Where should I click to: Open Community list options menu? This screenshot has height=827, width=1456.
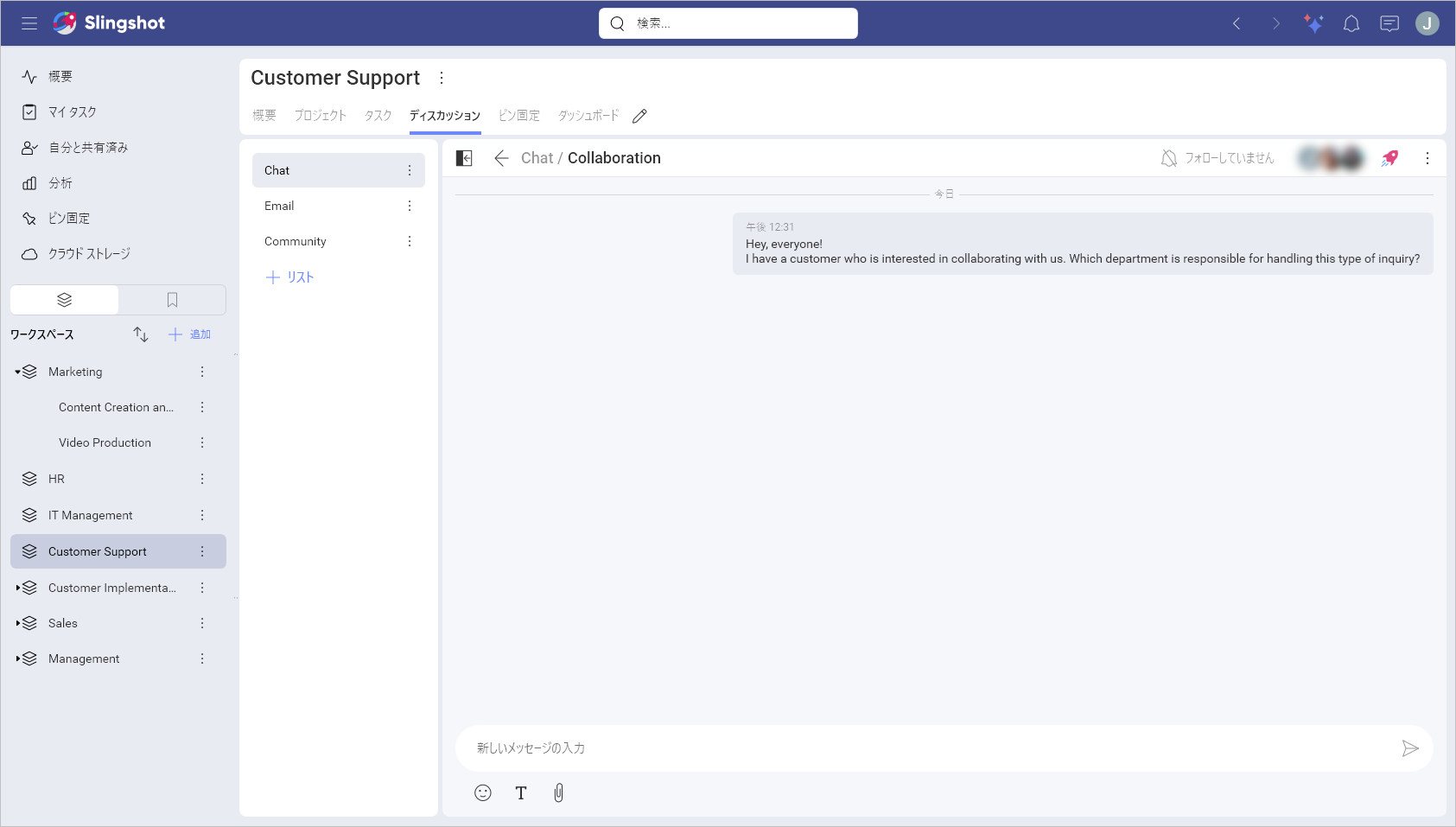(410, 241)
